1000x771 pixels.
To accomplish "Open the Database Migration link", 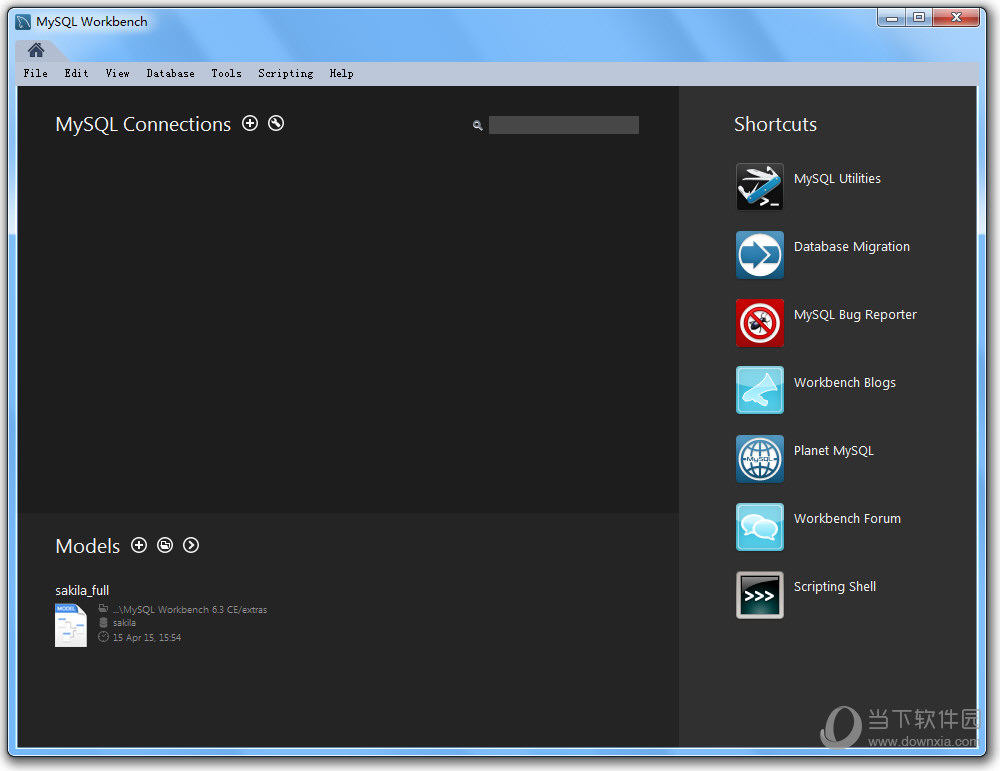I will pyautogui.click(x=851, y=247).
